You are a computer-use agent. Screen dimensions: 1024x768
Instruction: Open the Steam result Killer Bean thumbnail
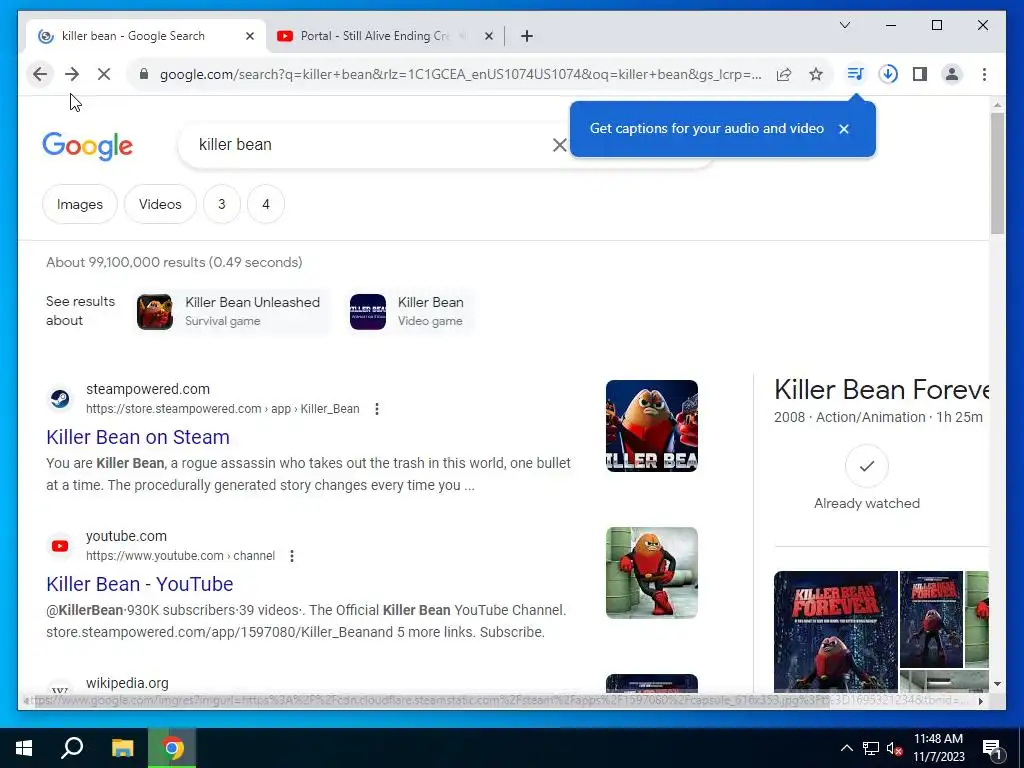(652, 426)
